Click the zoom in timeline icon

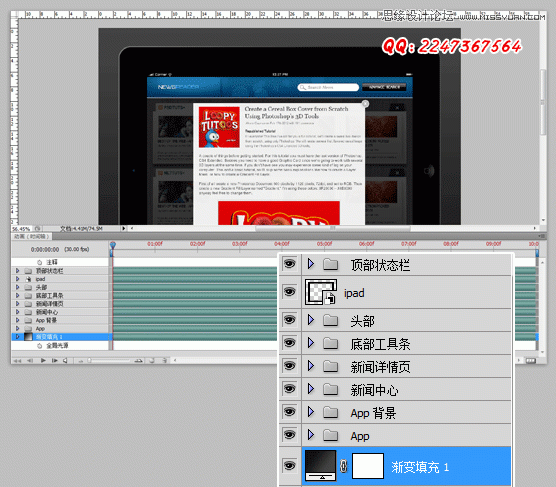[x=139, y=361]
